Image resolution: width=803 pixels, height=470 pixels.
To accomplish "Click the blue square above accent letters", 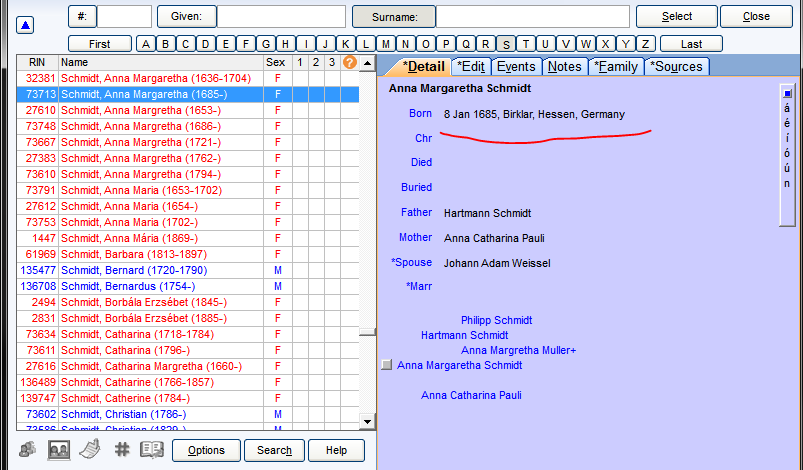I will click(x=788, y=93).
